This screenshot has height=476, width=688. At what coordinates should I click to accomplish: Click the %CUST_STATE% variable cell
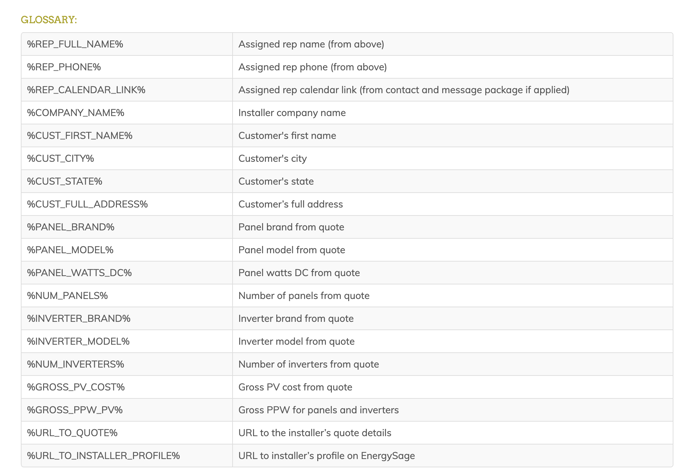point(65,181)
